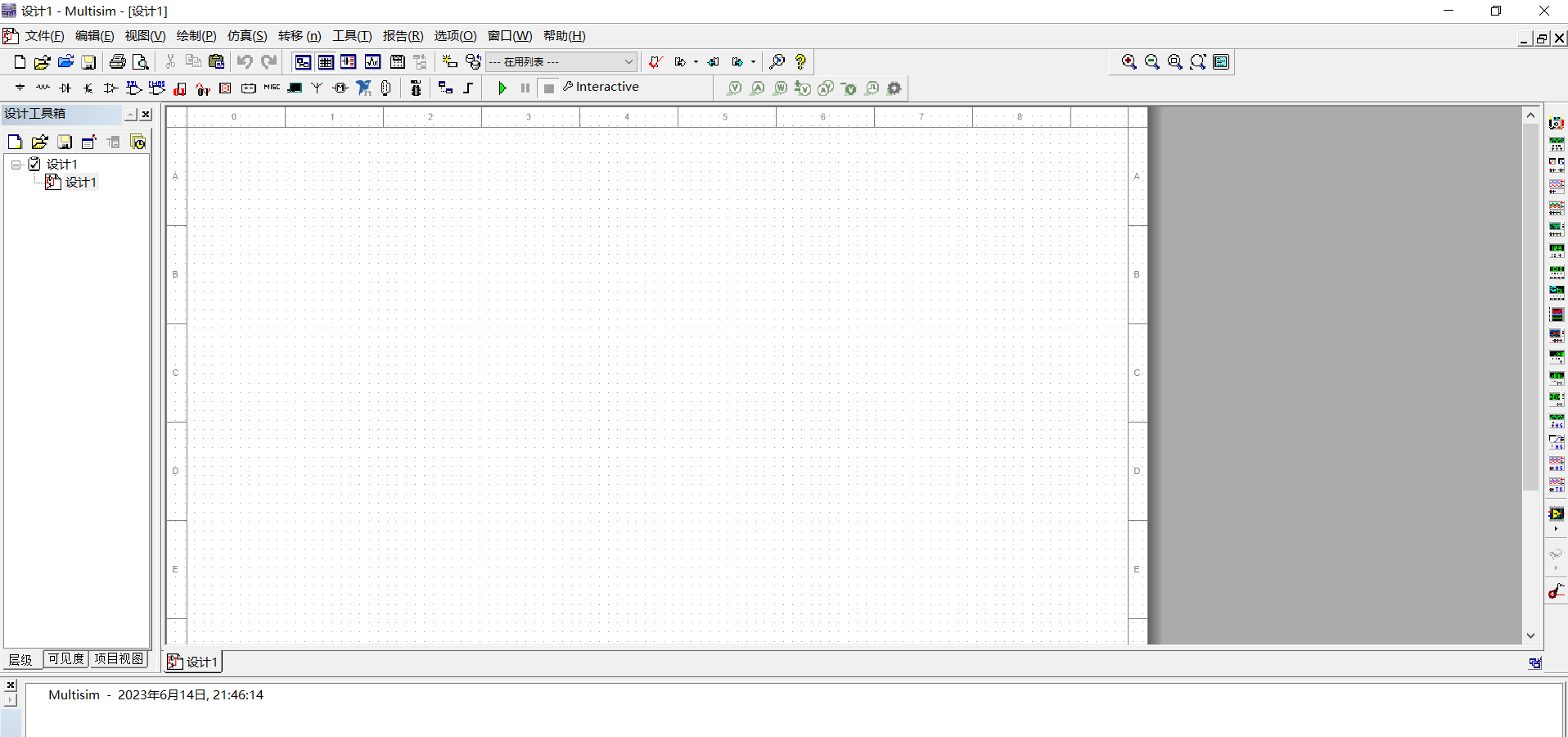The image size is (1568, 737).
Task: Pause the simulation
Action: click(x=525, y=88)
